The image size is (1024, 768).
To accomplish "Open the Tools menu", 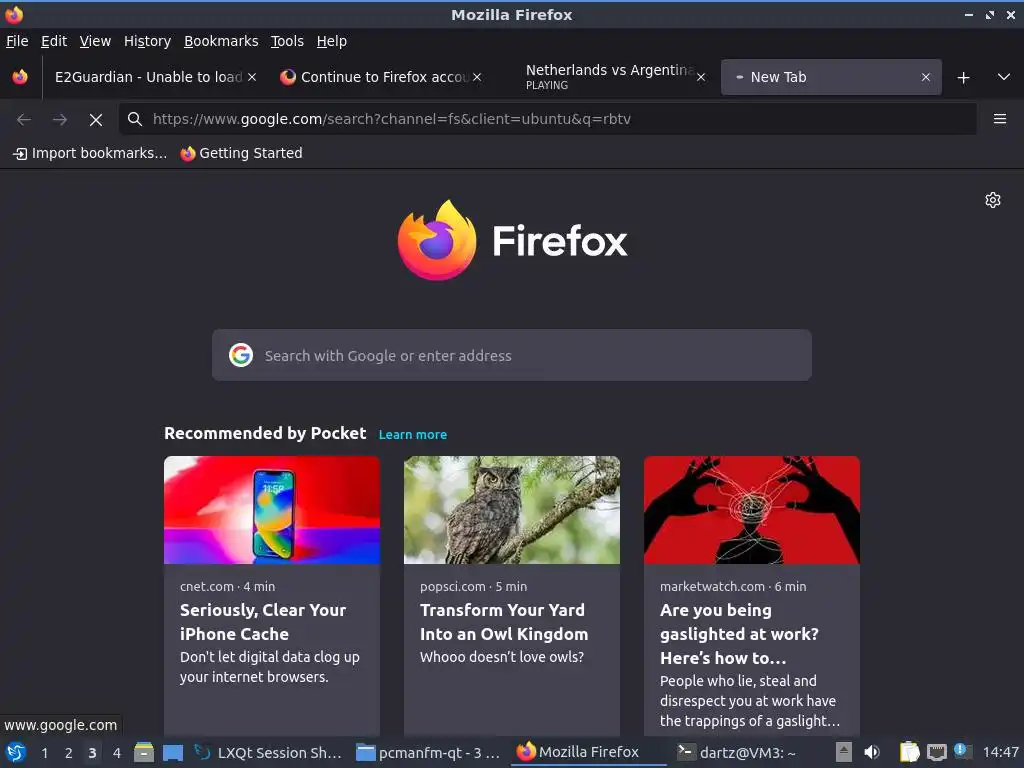I will coord(287,41).
